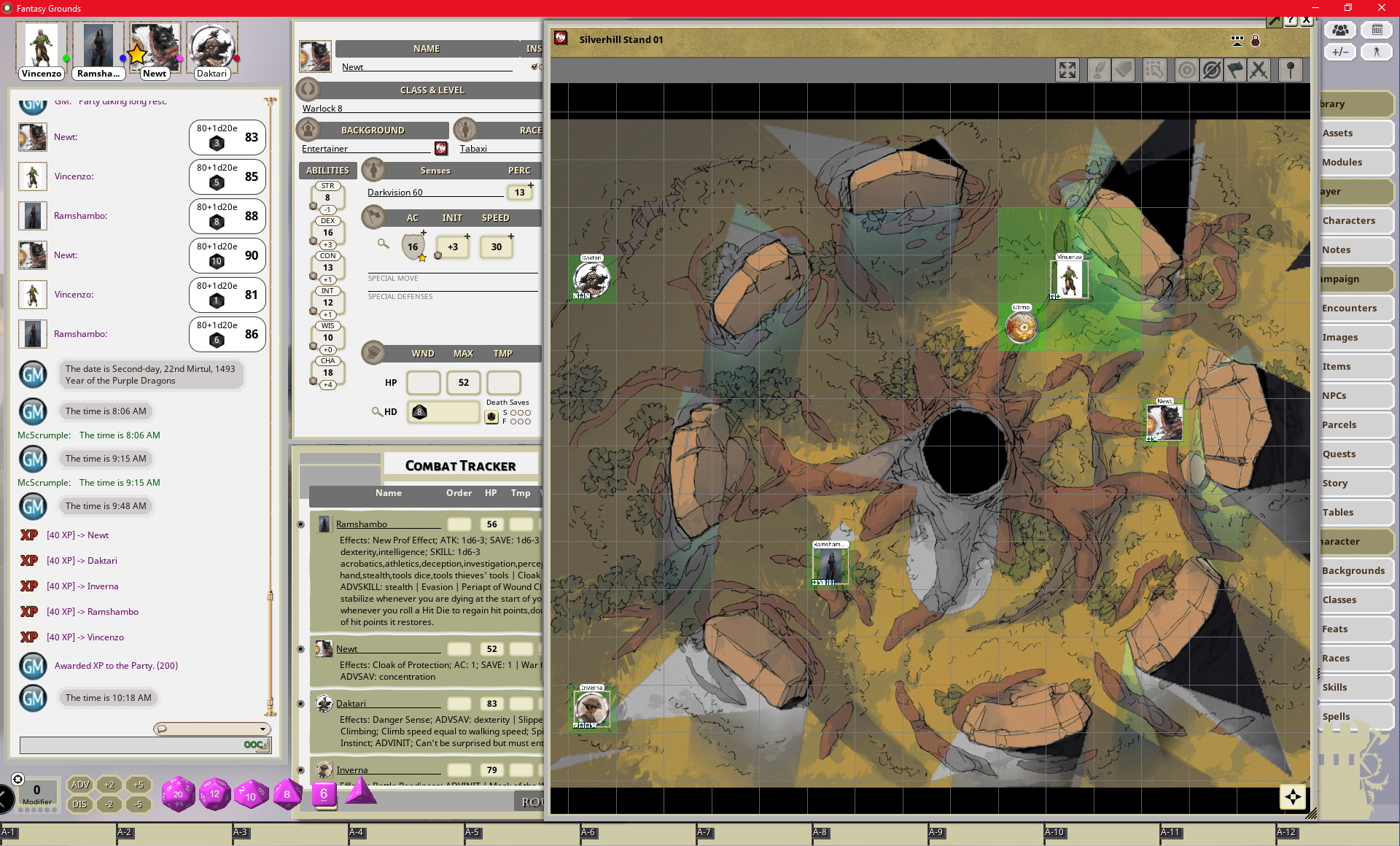Screen dimensions: 1400x846
Task: Click the 'The time is 10:18 AM' message
Action: point(109,698)
